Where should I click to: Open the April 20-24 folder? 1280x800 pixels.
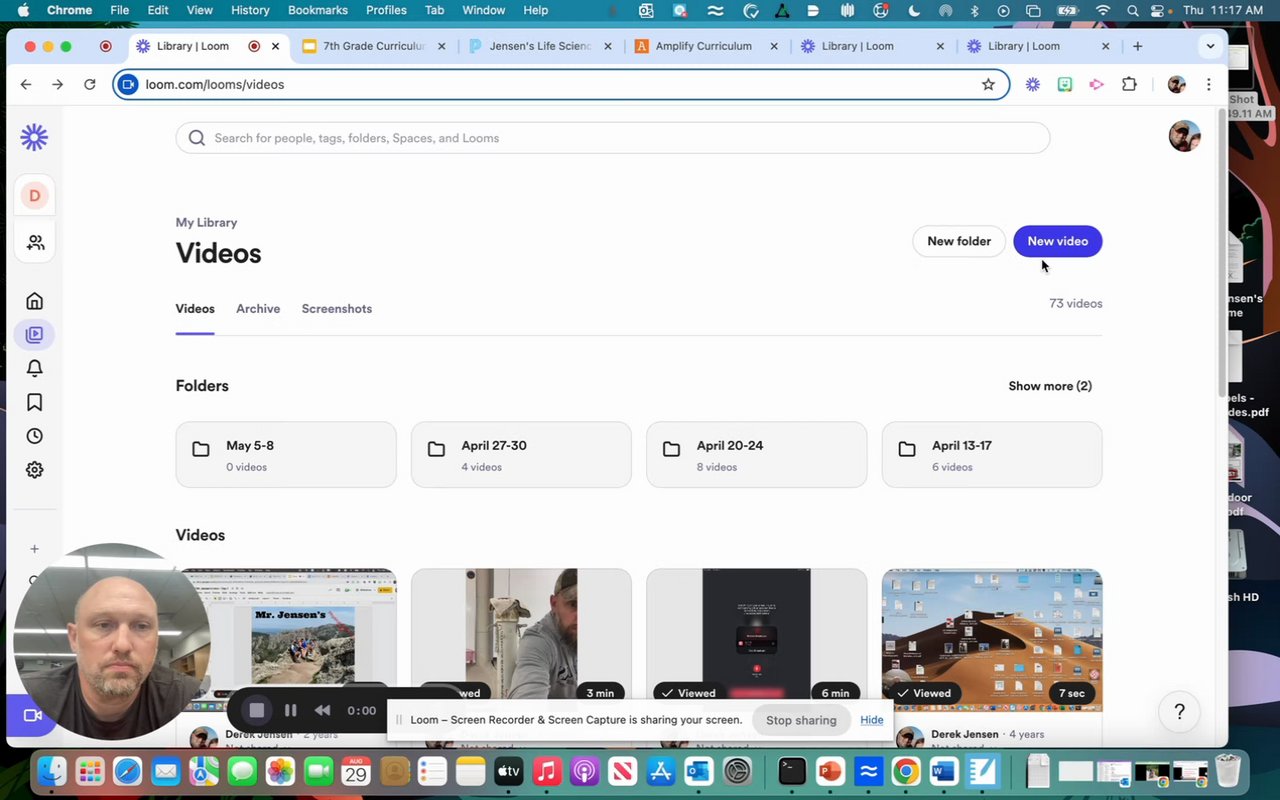[757, 455]
